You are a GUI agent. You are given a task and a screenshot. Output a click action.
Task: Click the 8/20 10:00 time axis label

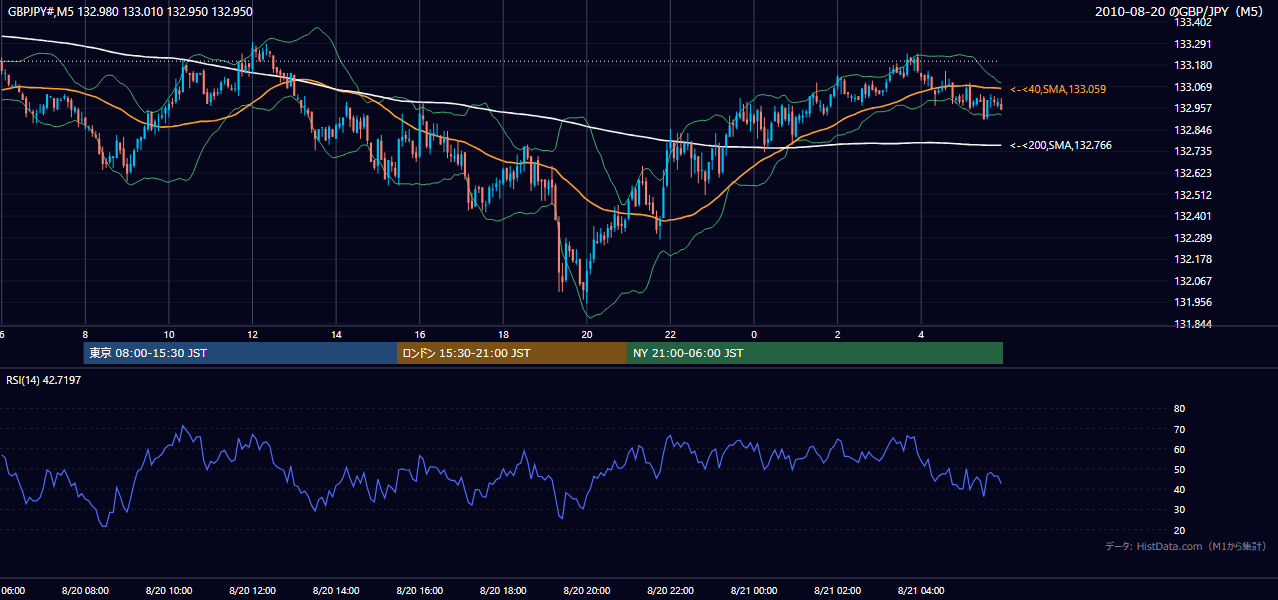point(168,590)
